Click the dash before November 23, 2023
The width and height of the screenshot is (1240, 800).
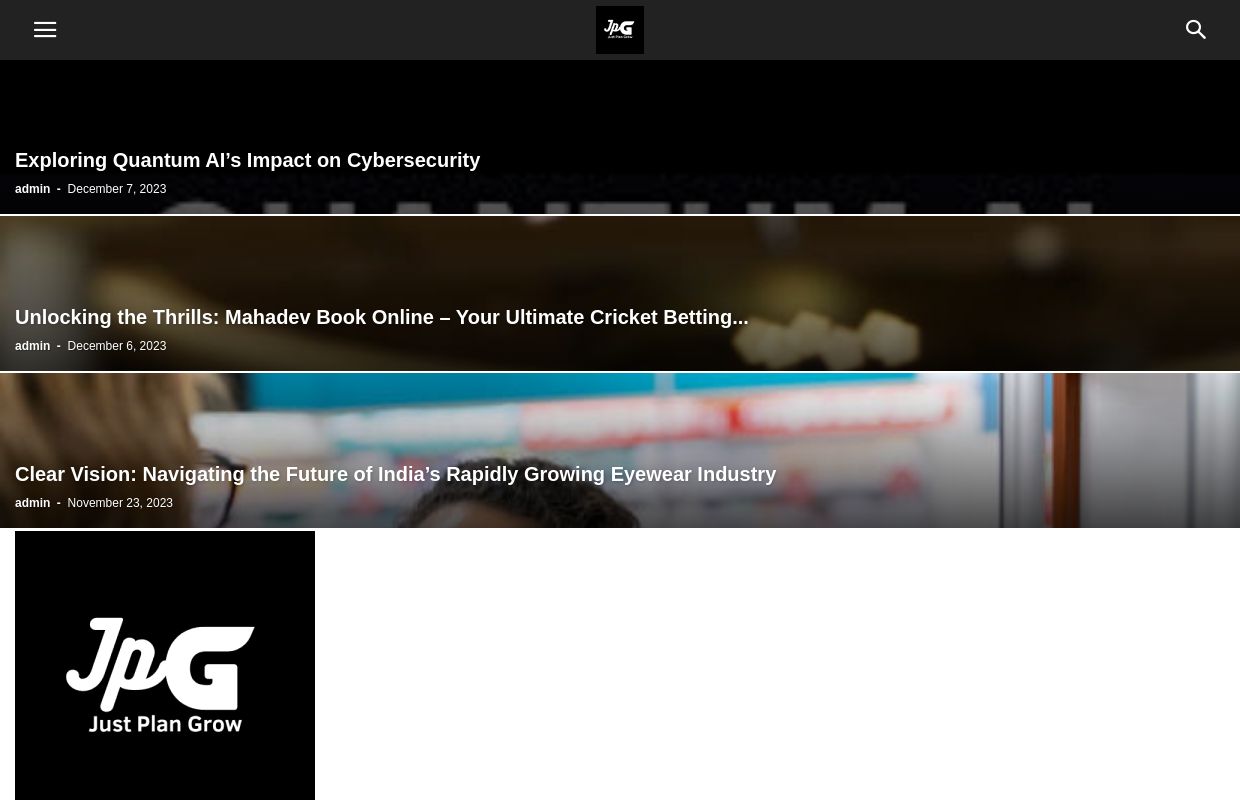tap(58, 503)
